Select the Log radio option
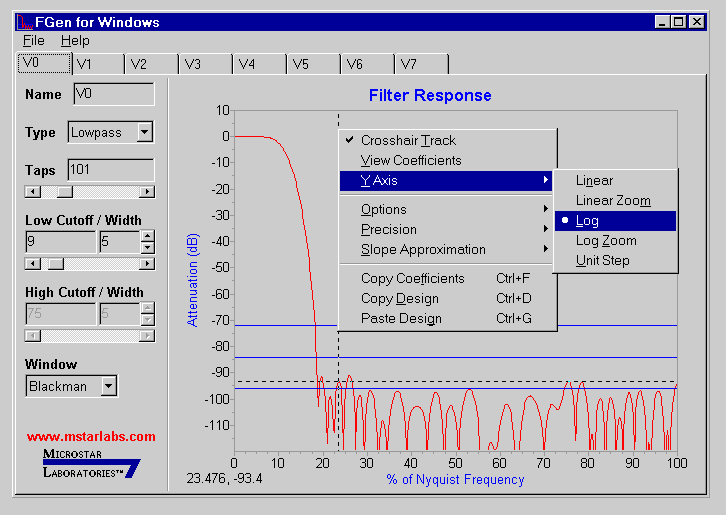 coord(615,221)
